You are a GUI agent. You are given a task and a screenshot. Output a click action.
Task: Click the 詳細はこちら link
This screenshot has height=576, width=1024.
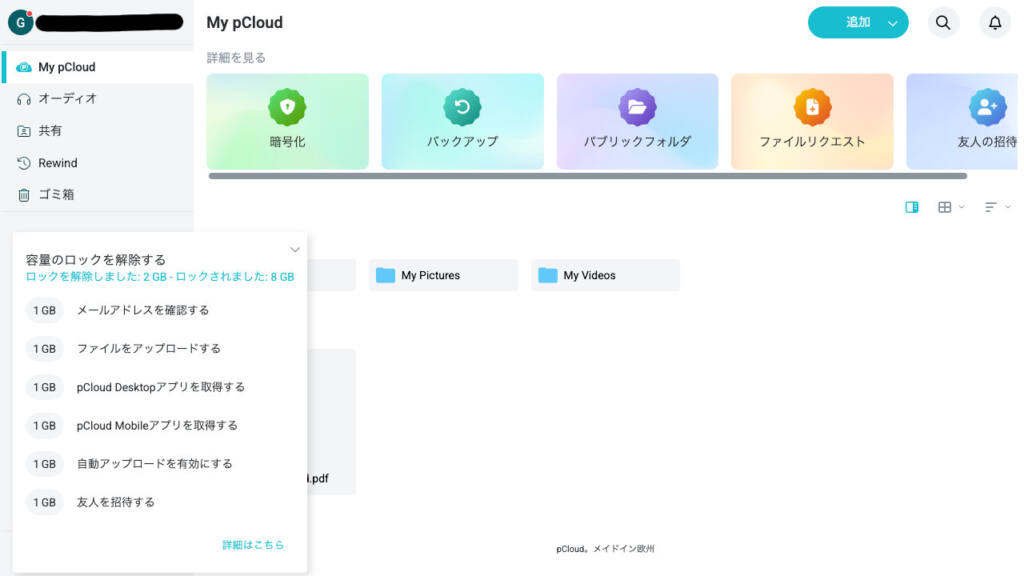(x=253, y=545)
